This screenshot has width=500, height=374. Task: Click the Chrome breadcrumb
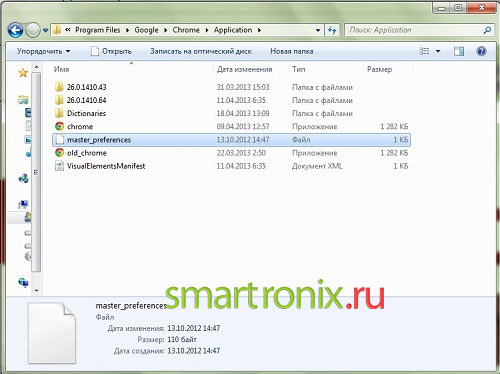click(x=186, y=30)
